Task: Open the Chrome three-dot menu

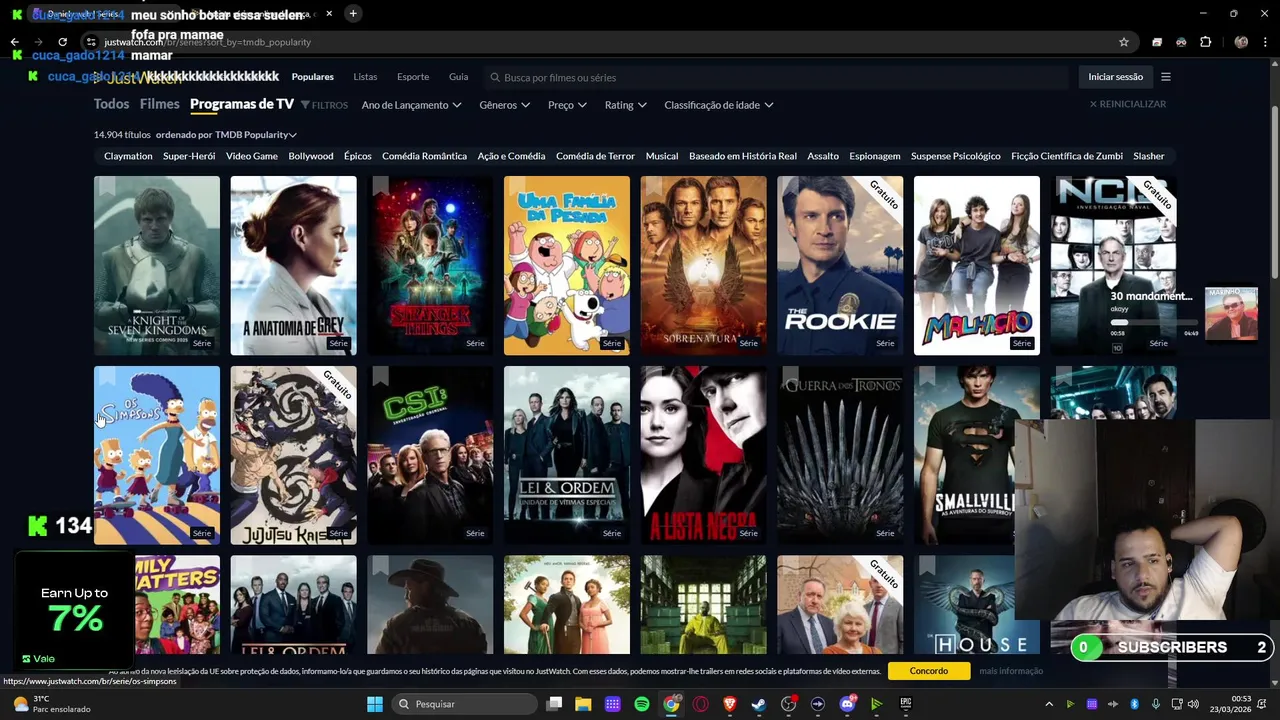Action: [1265, 42]
